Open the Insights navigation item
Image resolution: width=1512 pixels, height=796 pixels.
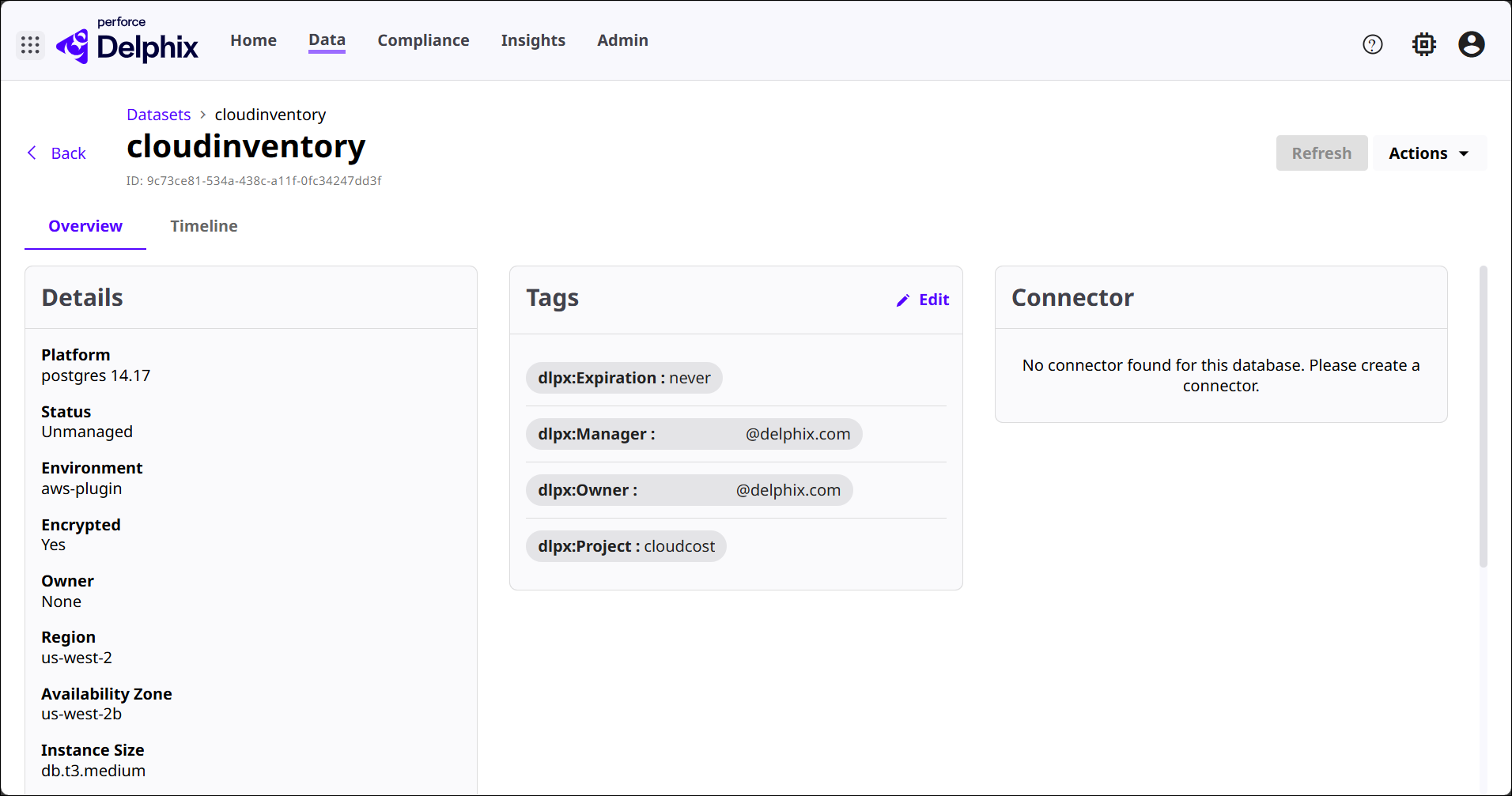pyautogui.click(x=533, y=40)
